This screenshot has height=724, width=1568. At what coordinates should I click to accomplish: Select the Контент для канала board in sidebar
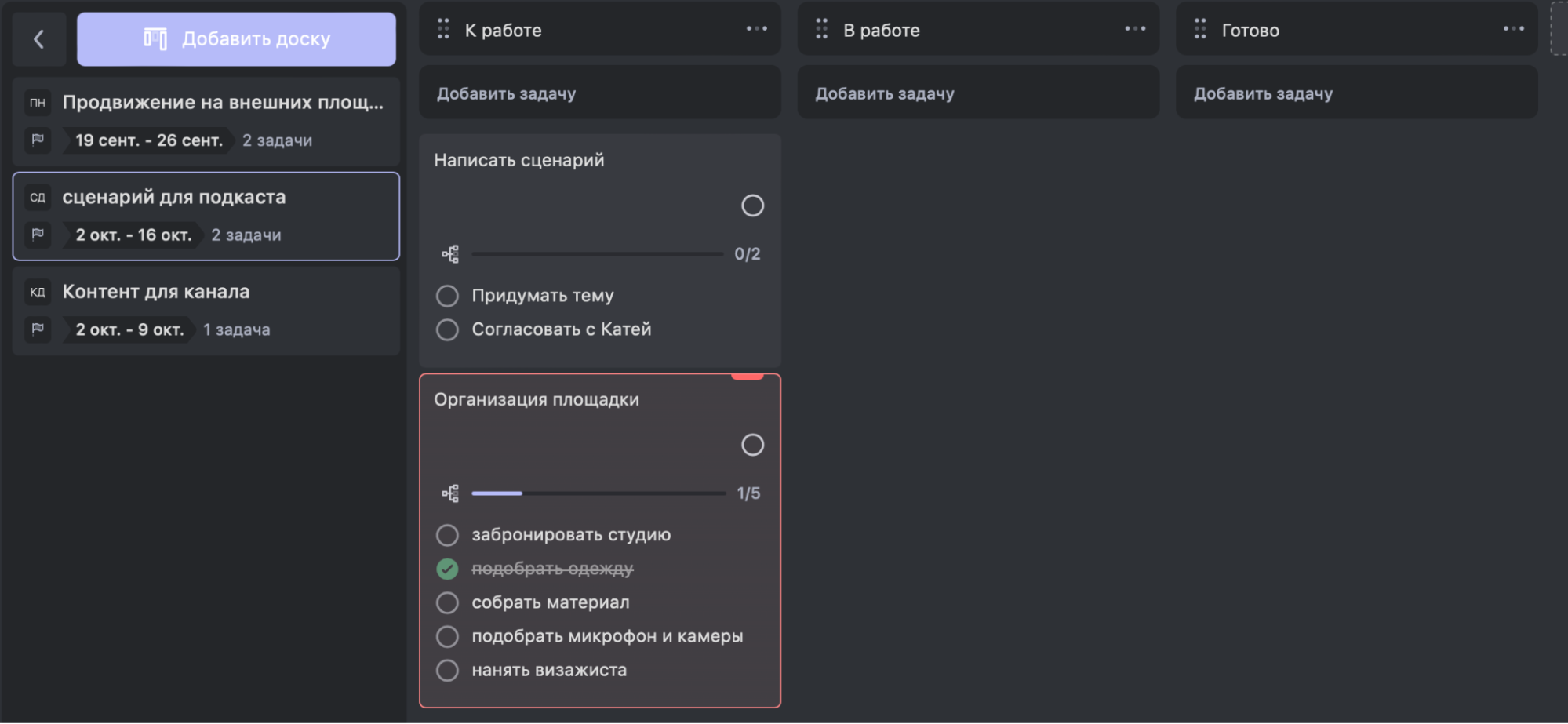coord(156,292)
